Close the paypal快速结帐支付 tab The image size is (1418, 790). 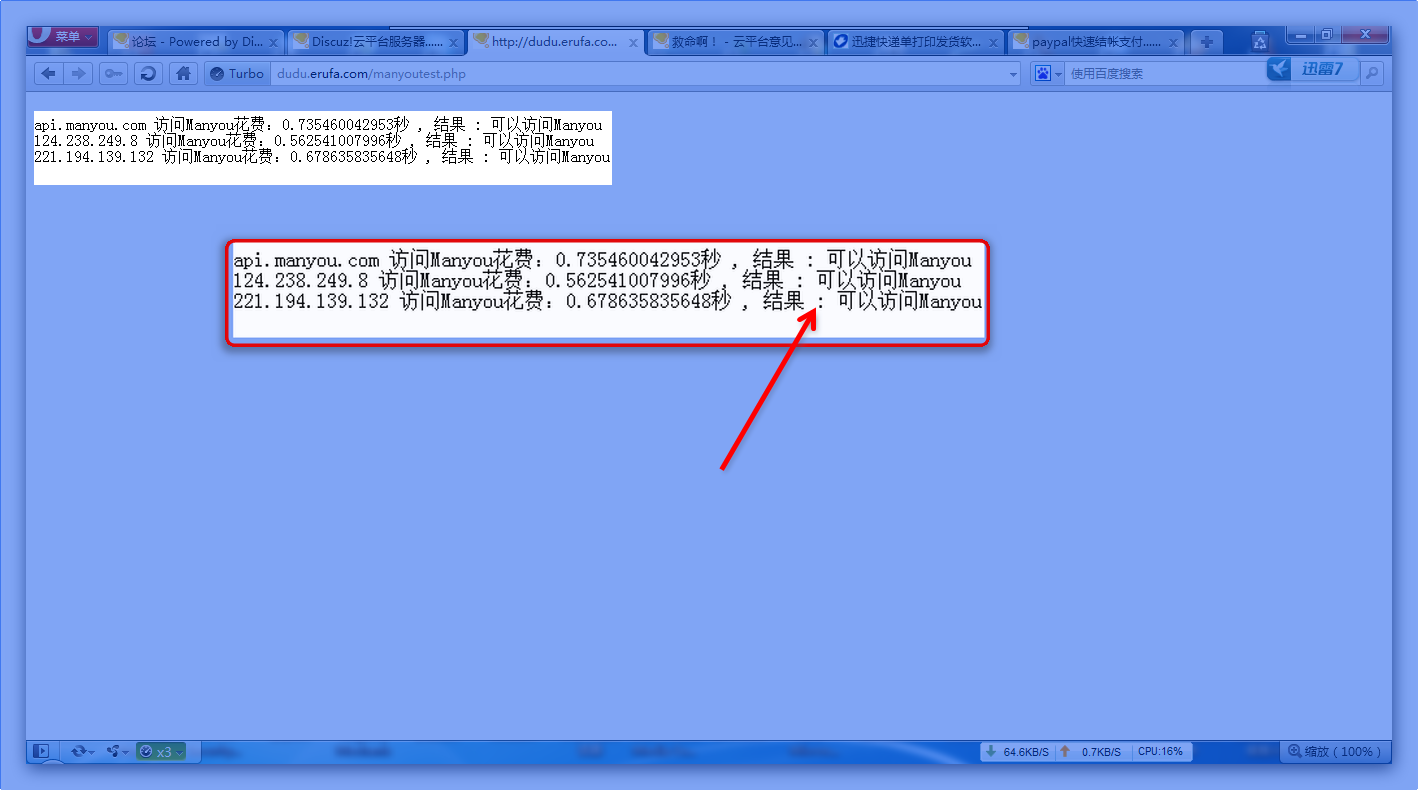[1173, 43]
